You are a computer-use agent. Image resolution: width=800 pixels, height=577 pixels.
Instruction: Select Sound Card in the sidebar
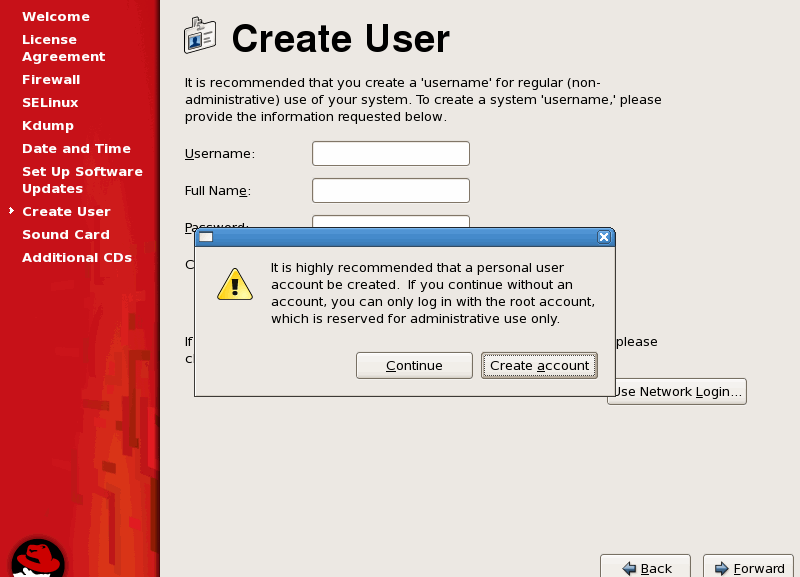click(x=66, y=235)
